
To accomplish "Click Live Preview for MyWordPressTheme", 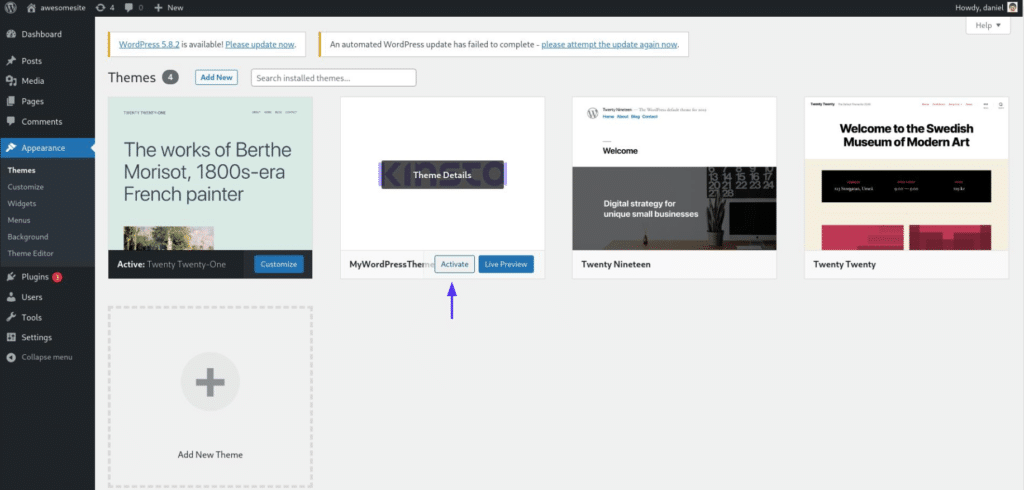I will click(x=506, y=265).
